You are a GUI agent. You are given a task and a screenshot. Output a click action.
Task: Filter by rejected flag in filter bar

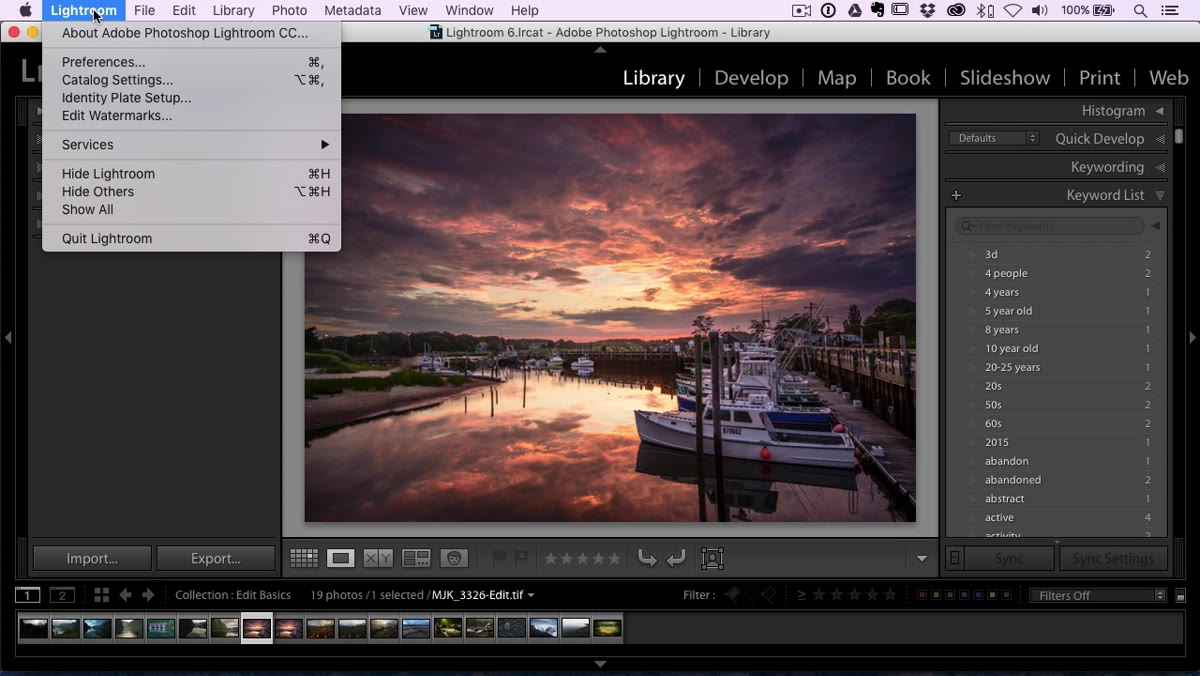click(x=768, y=595)
